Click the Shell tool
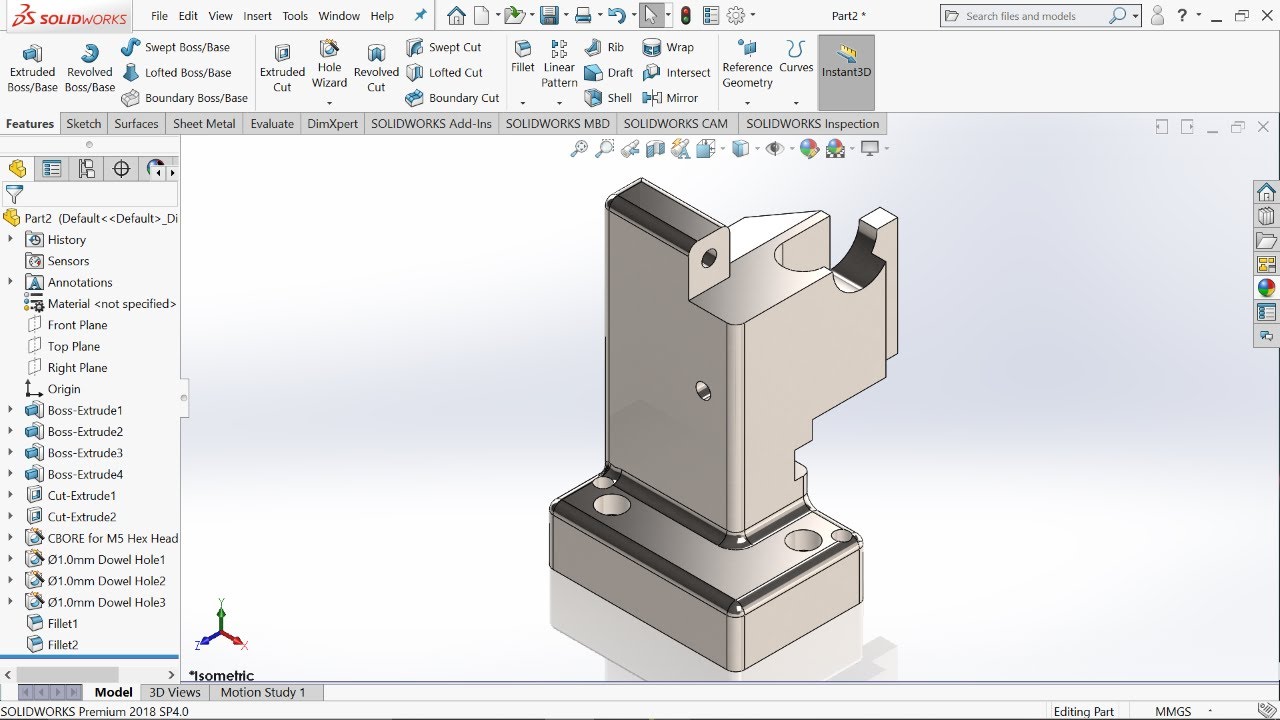Screen dimensions: 1280x720 coord(607,98)
